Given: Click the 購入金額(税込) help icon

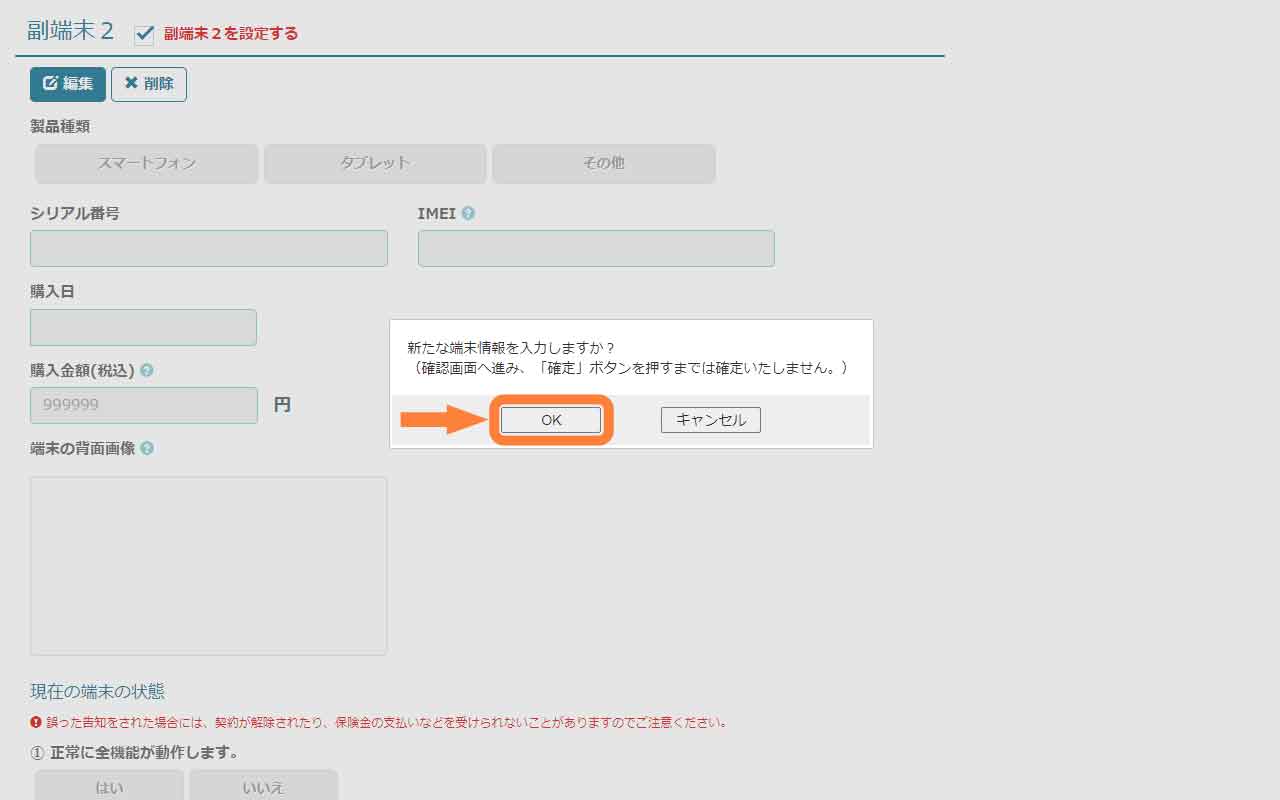Looking at the screenshot, I should 147,370.
